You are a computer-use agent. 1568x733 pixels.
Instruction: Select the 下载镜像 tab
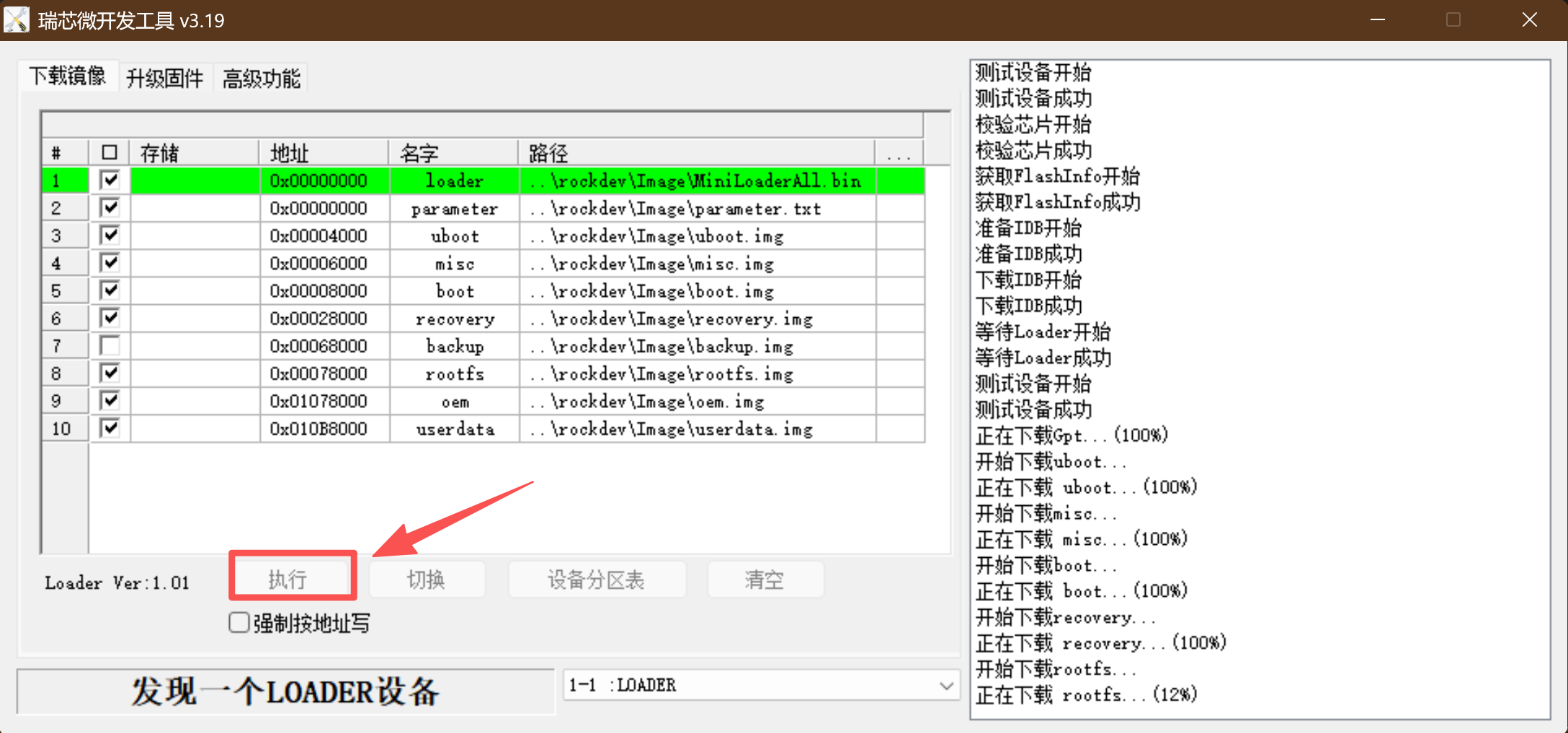coord(67,76)
